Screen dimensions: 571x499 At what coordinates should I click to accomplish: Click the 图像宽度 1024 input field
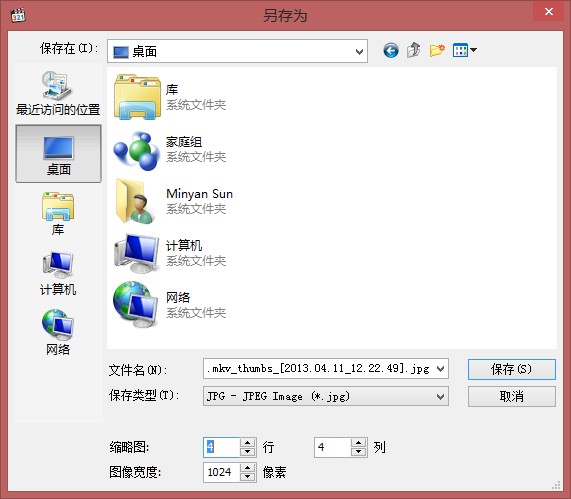pos(222,472)
